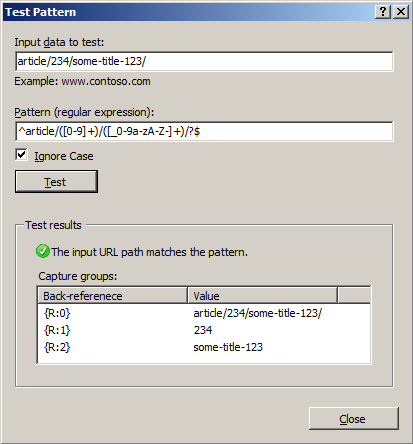This screenshot has width=413, height=444.
Task: Click the Close button
Action: [354, 418]
